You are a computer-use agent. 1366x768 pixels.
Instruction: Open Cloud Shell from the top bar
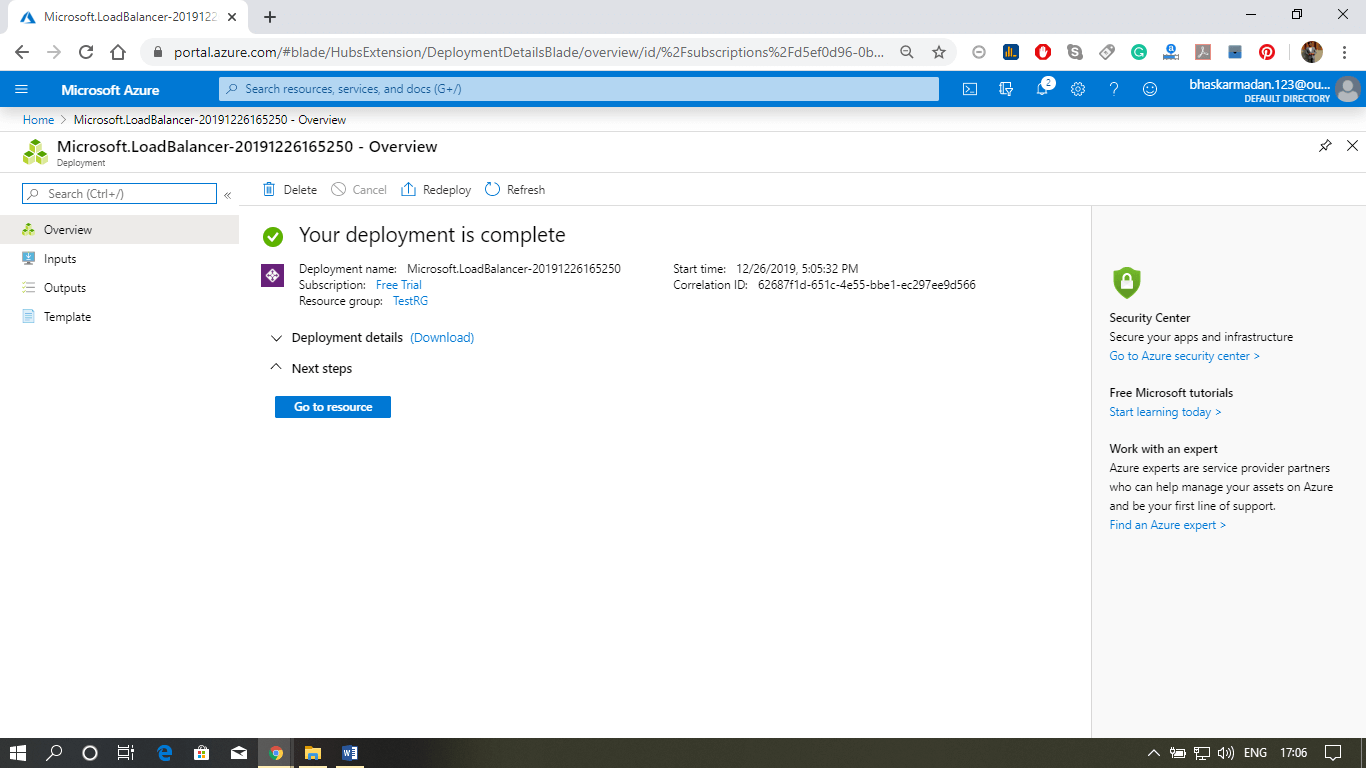pos(970,89)
